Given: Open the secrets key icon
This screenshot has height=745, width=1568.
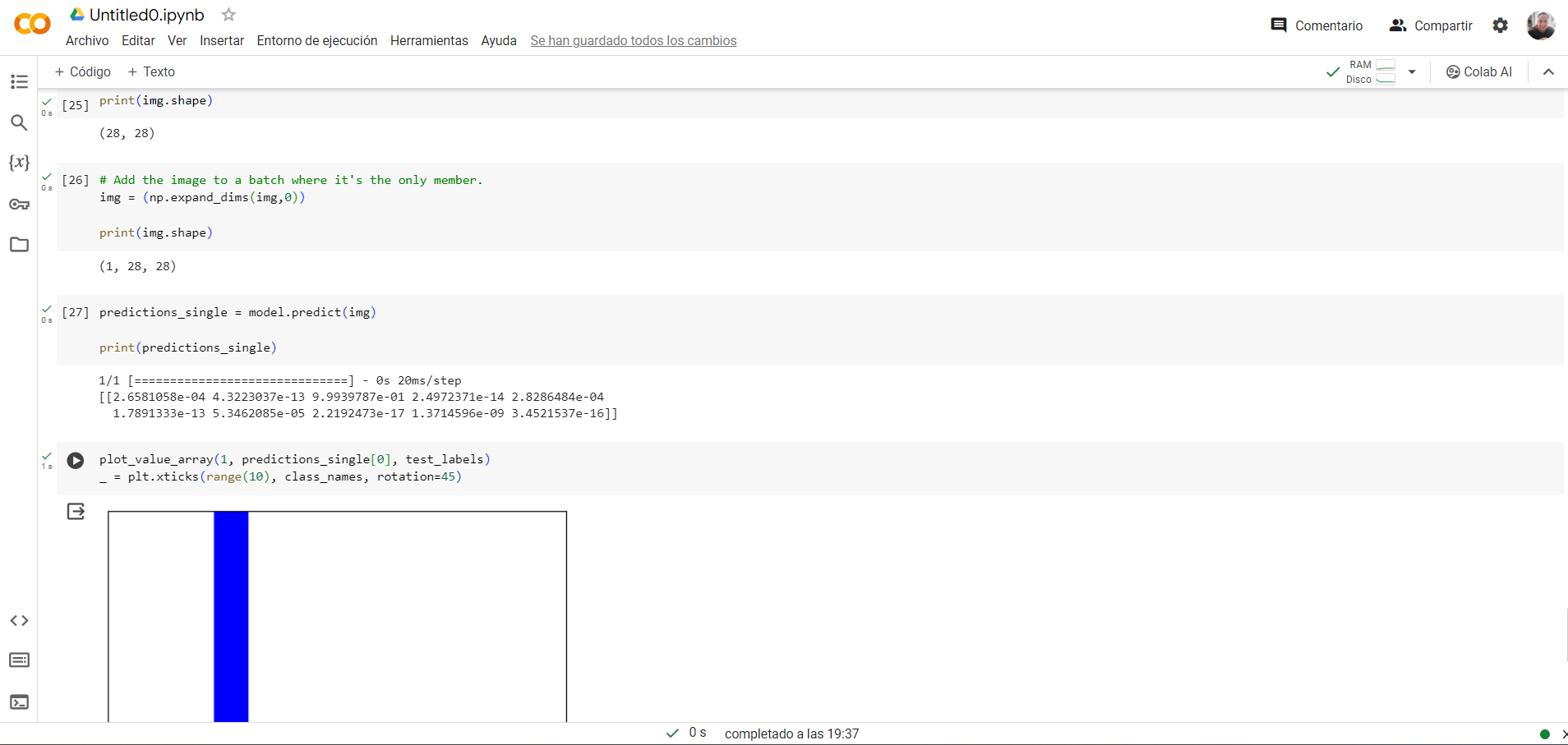Looking at the screenshot, I should 19,204.
